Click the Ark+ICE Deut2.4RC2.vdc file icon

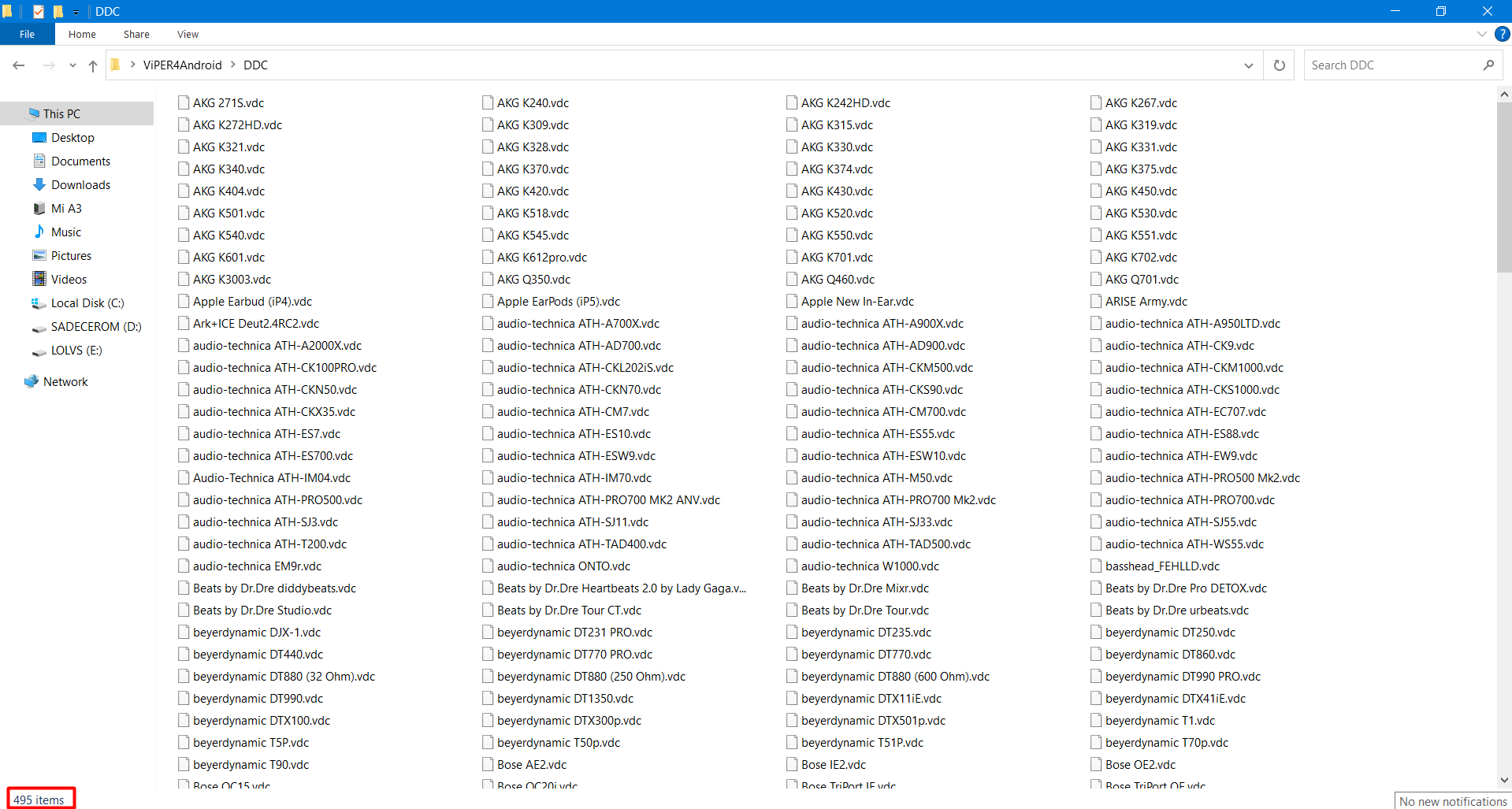184,323
